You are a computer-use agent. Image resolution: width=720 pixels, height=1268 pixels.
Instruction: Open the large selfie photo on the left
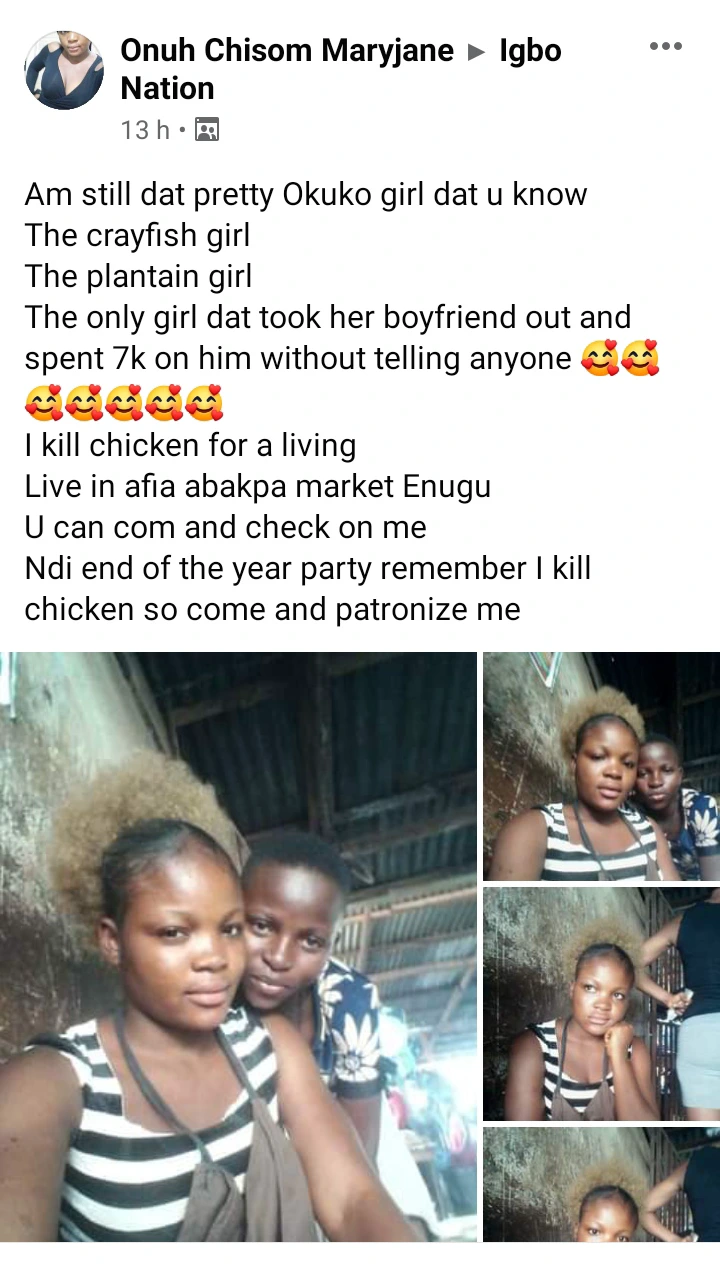(x=238, y=947)
